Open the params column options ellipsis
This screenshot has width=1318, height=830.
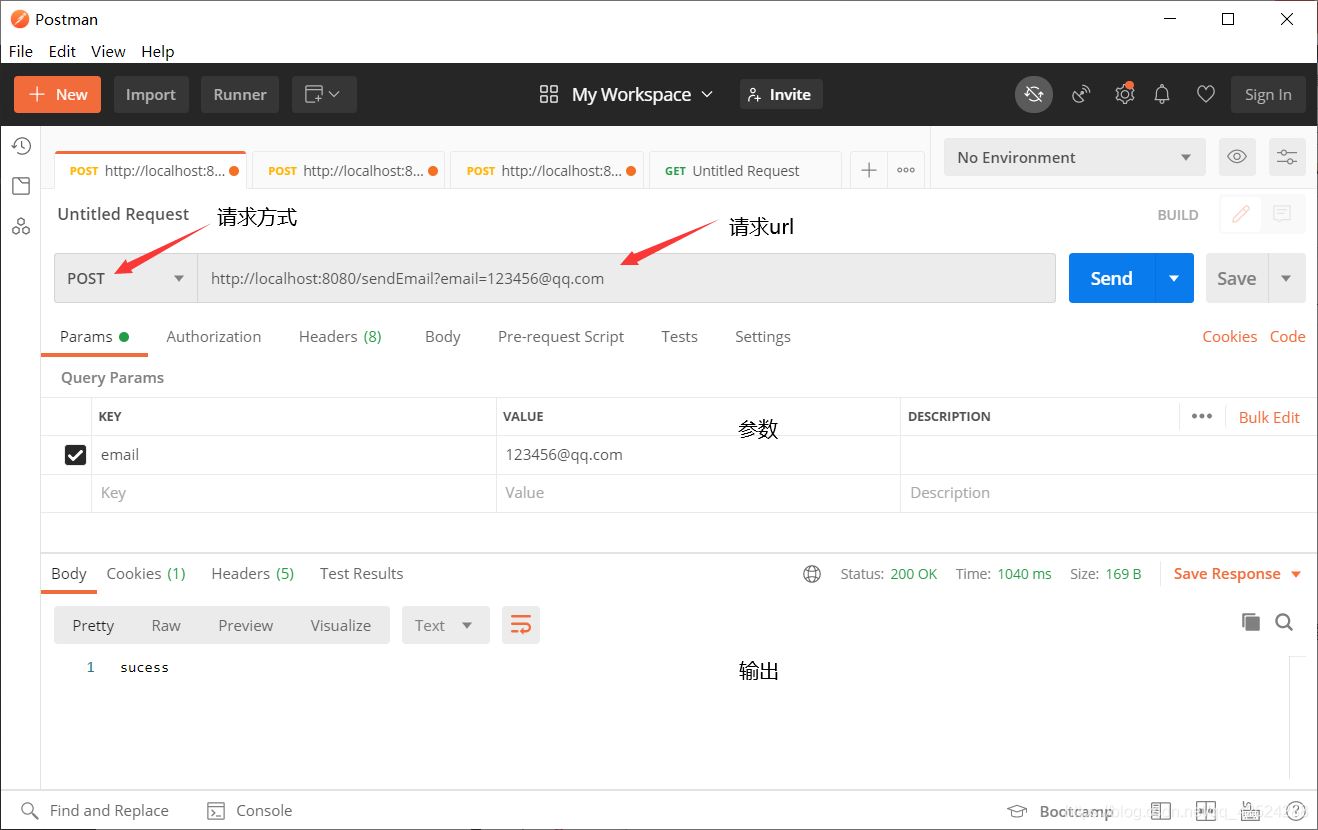1202,417
